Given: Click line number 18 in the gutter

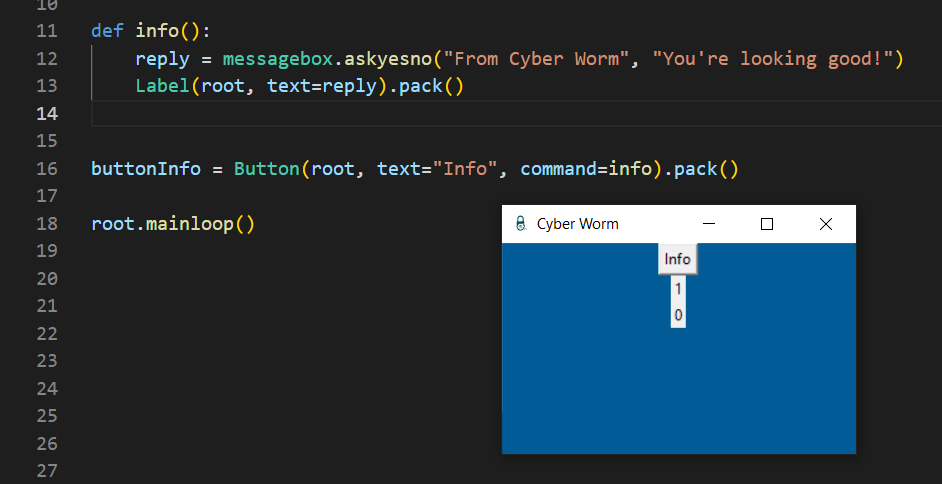Looking at the screenshot, I should tap(46, 223).
